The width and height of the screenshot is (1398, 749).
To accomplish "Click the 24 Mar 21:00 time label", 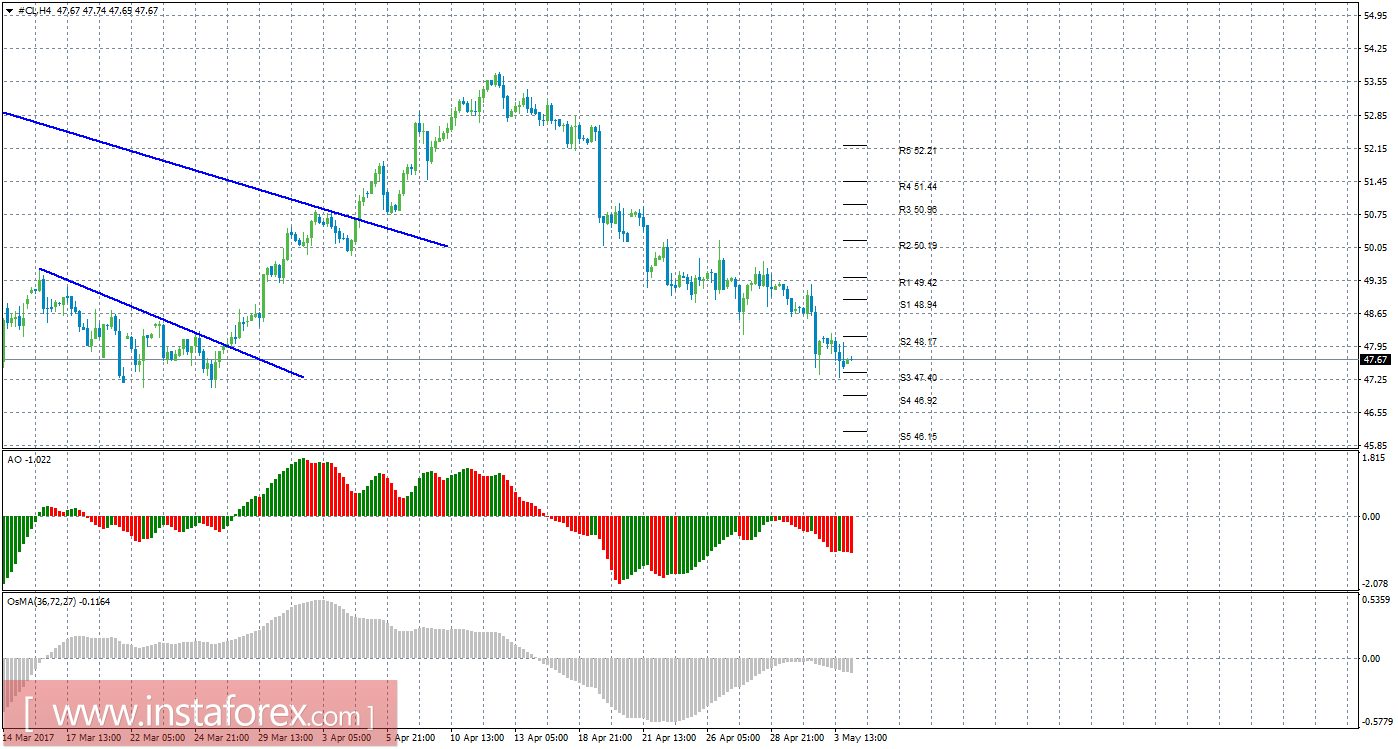I will [221, 739].
